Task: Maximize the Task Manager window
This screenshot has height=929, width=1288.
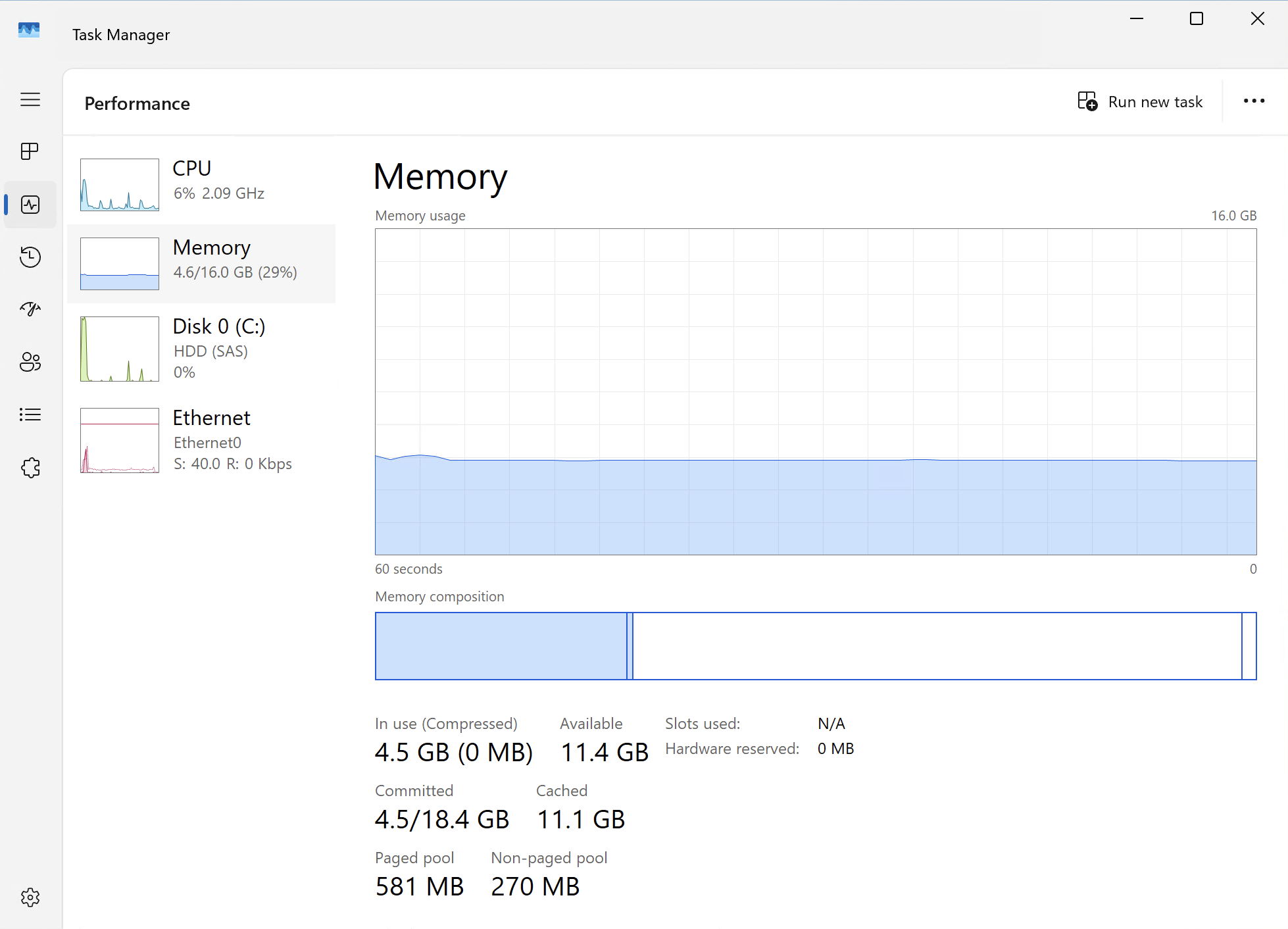Action: [1197, 19]
